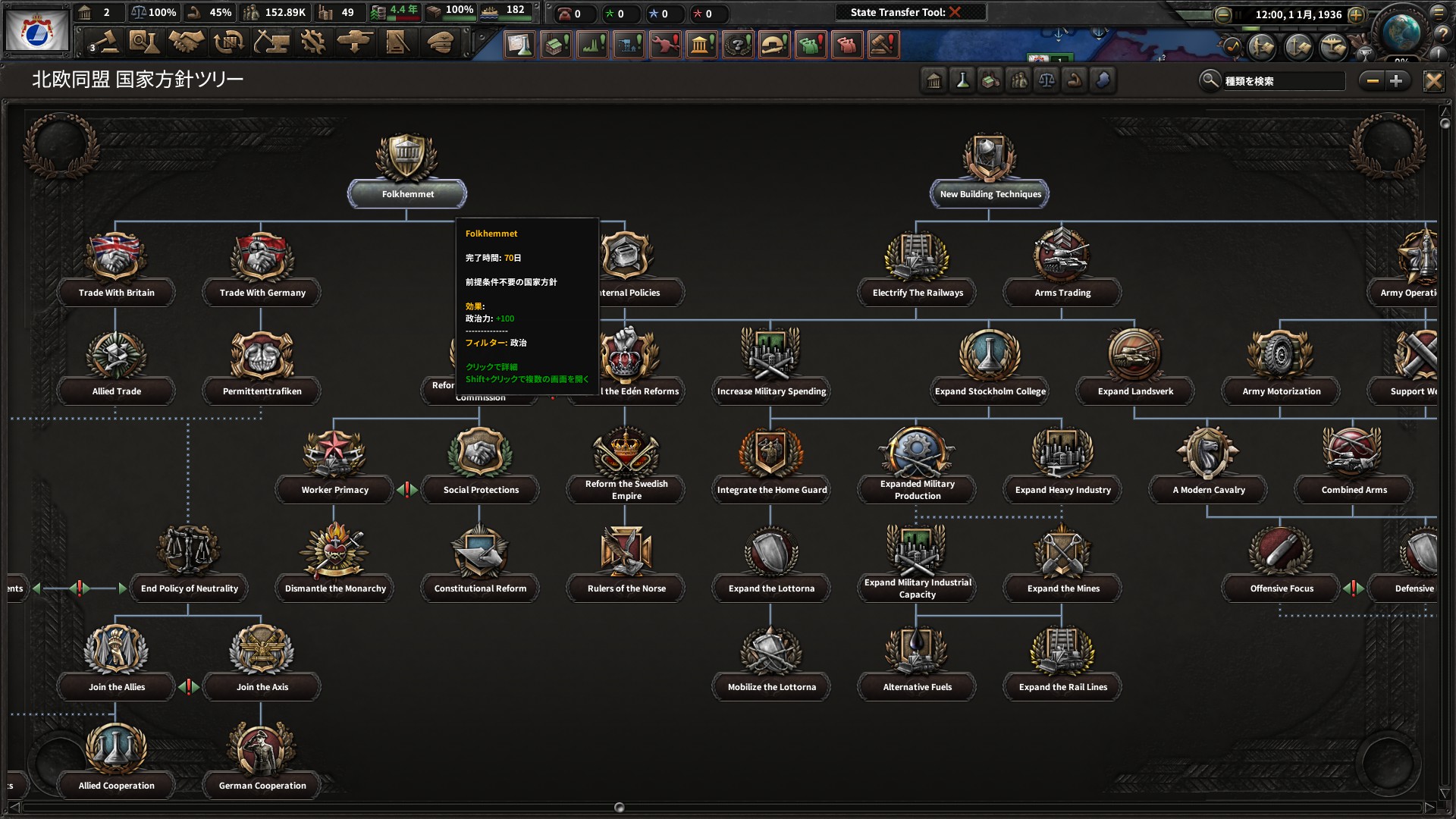This screenshot has width=1456, height=819.
Task: Open the army map mode icon
Action: click(x=1262, y=47)
